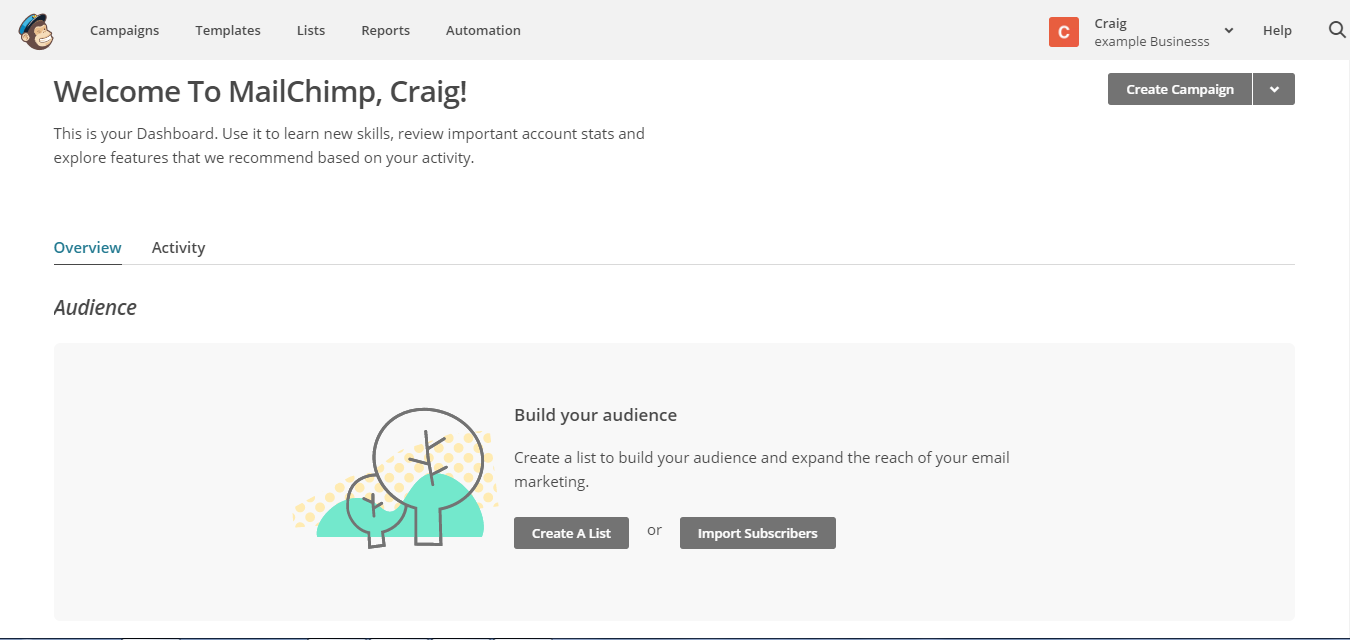1350x640 pixels.
Task: Go to Templates in navigation
Action: (x=228, y=31)
